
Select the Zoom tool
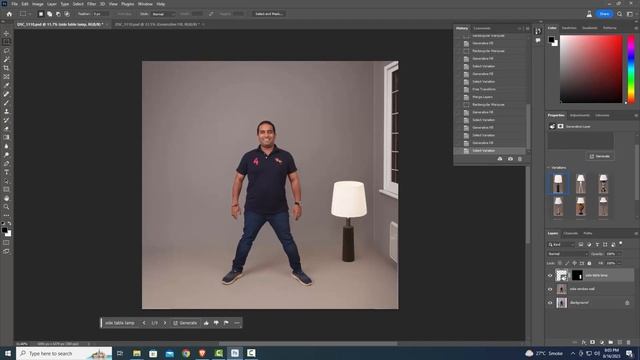tap(6, 207)
